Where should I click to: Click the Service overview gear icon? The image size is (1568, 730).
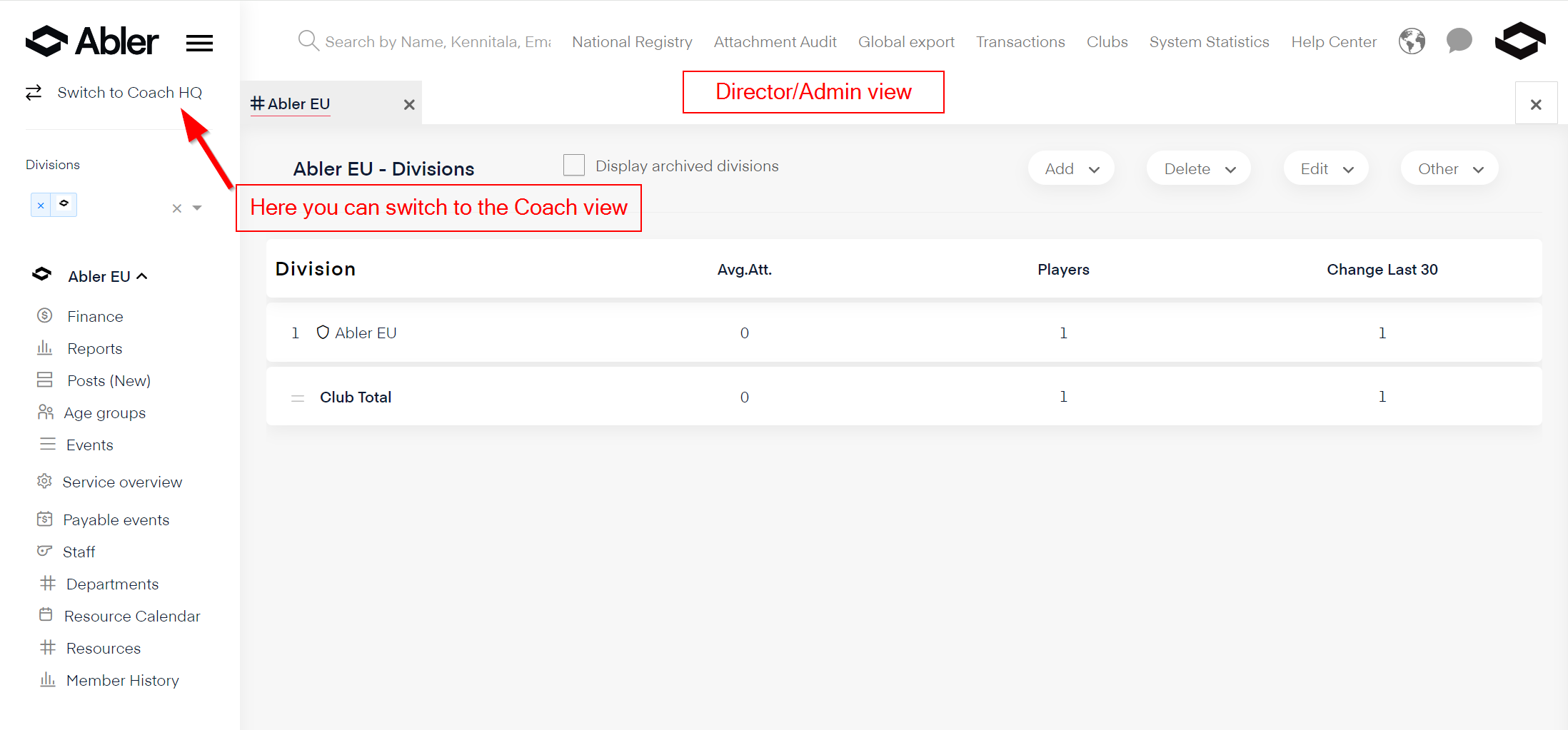point(44,481)
